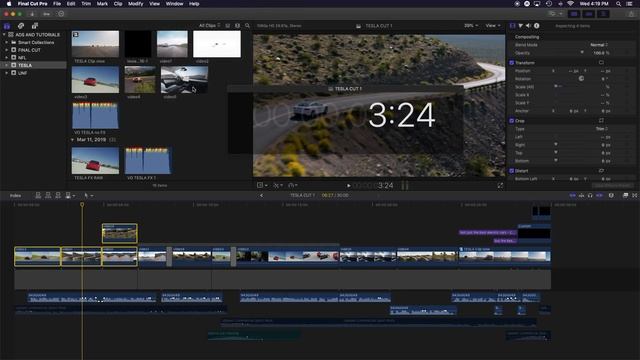Toggle the Crop onscreen controls icon

(601, 120)
